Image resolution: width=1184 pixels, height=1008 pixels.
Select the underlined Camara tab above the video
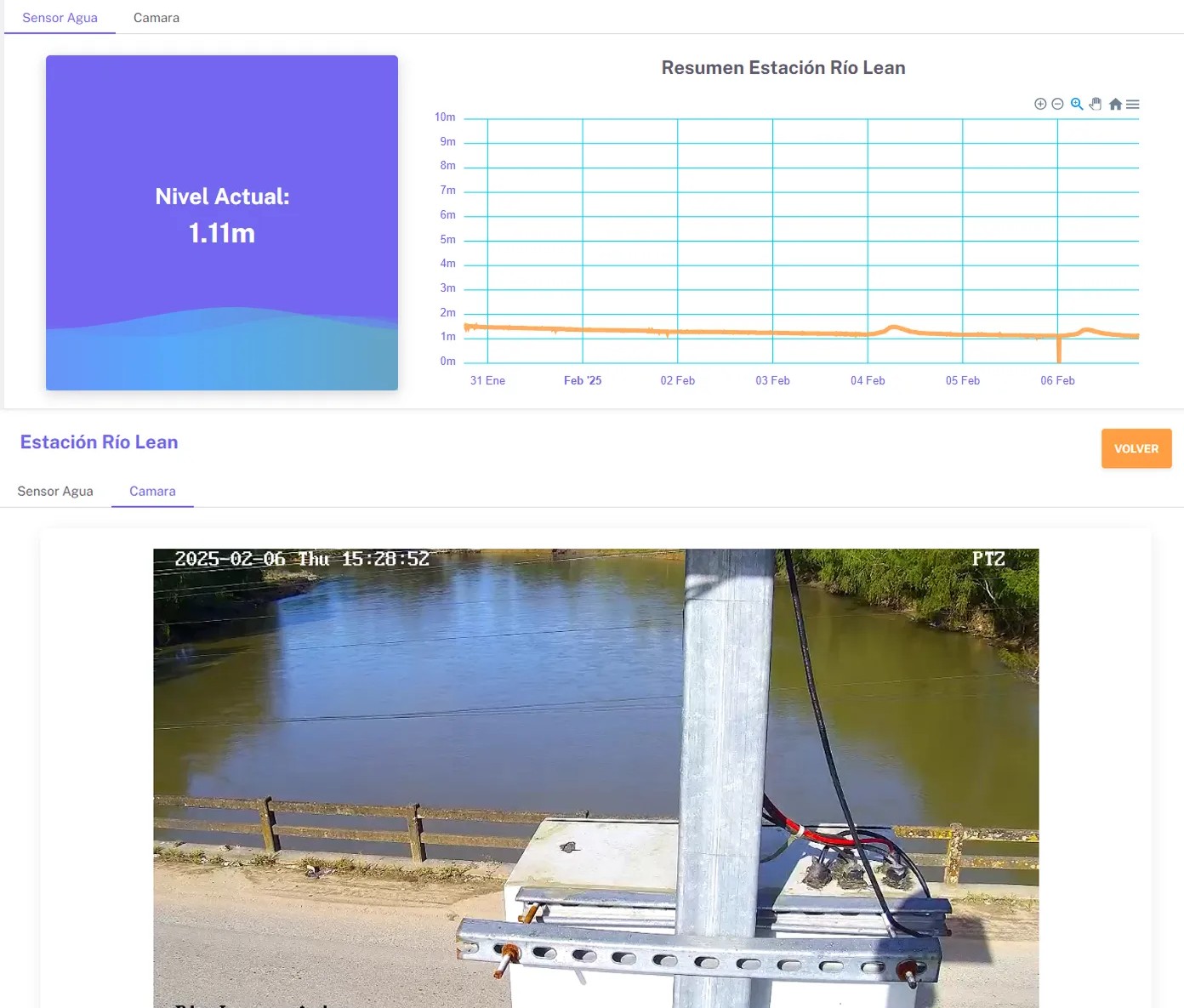[x=152, y=491]
